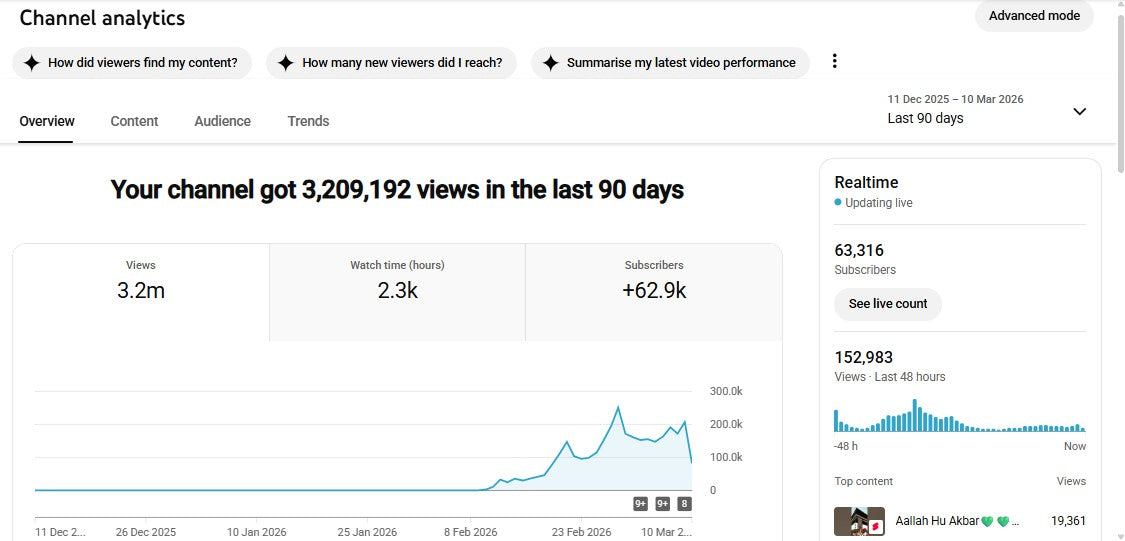Switch to the Content tab
The width and height of the screenshot is (1125, 541).
(x=134, y=121)
